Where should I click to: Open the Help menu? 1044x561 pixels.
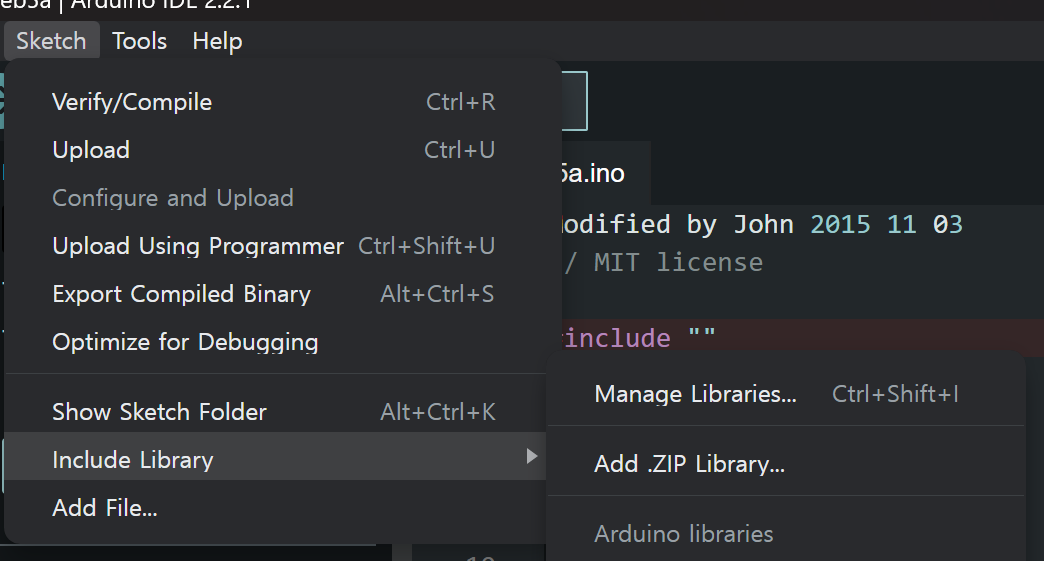[217, 41]
